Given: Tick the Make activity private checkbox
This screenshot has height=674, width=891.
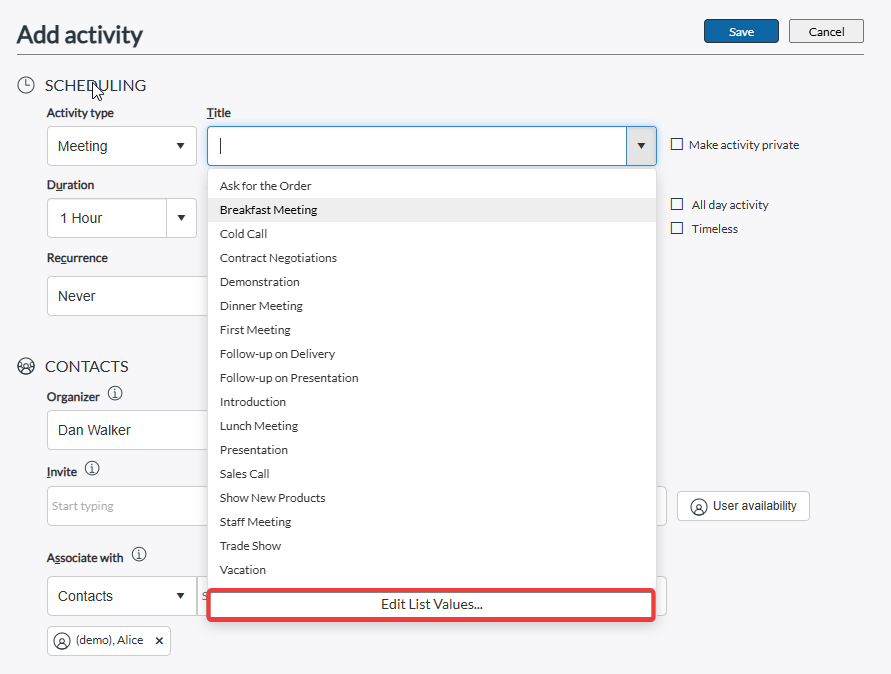Looking at the screenshot, I should [677, 144].
